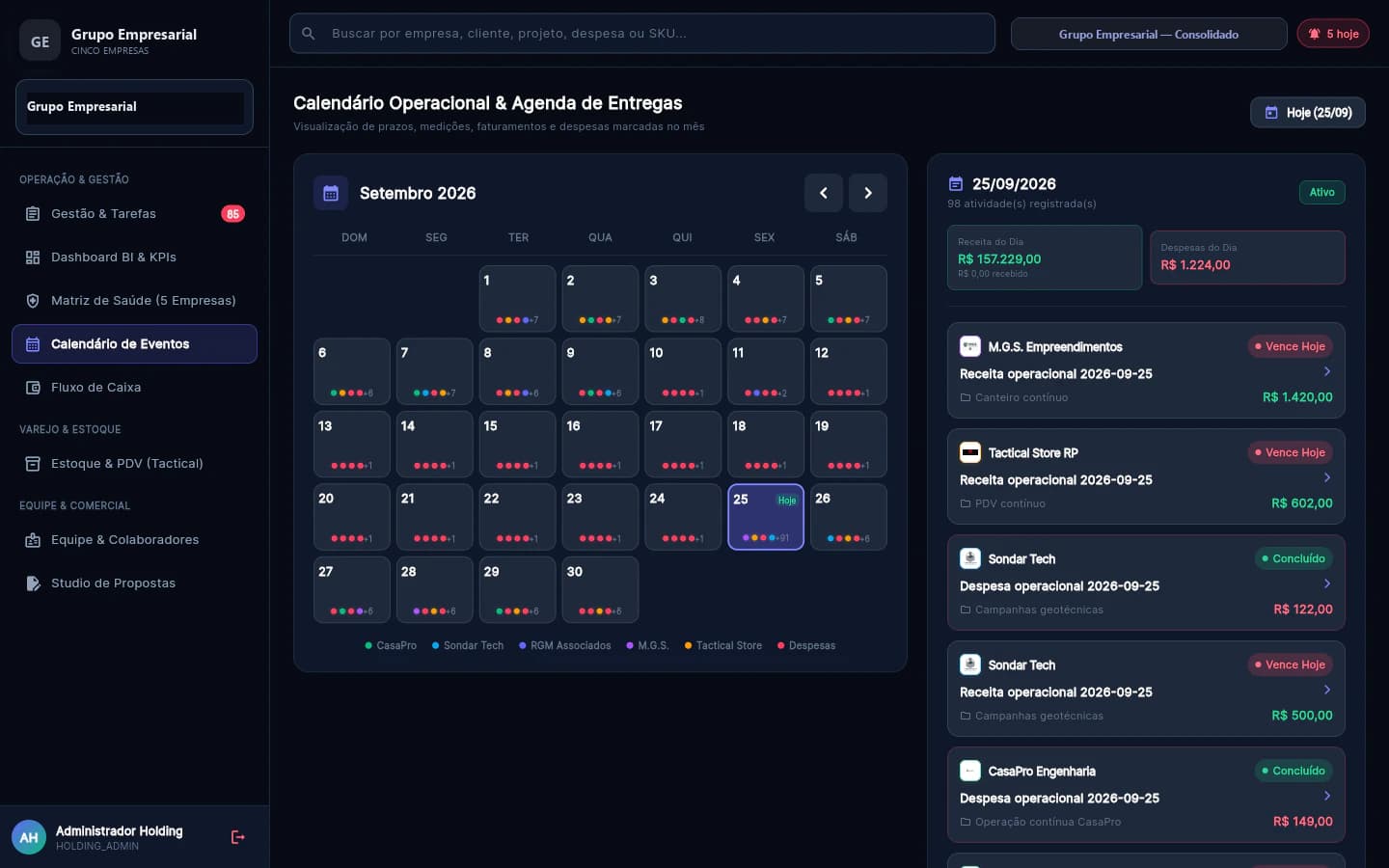This screenshot has width=1389, height=868.
Task: Select September 30 calendar day
Action: click(600, 590)
